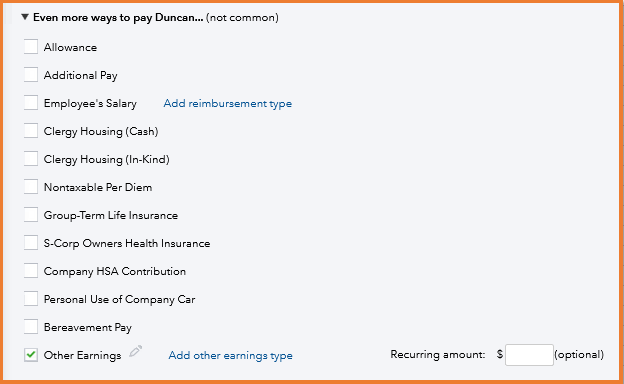The image size is (624, 384).
Task: Tick Group-Term Life Insurance checkbox
Action: tap(31, 214)
